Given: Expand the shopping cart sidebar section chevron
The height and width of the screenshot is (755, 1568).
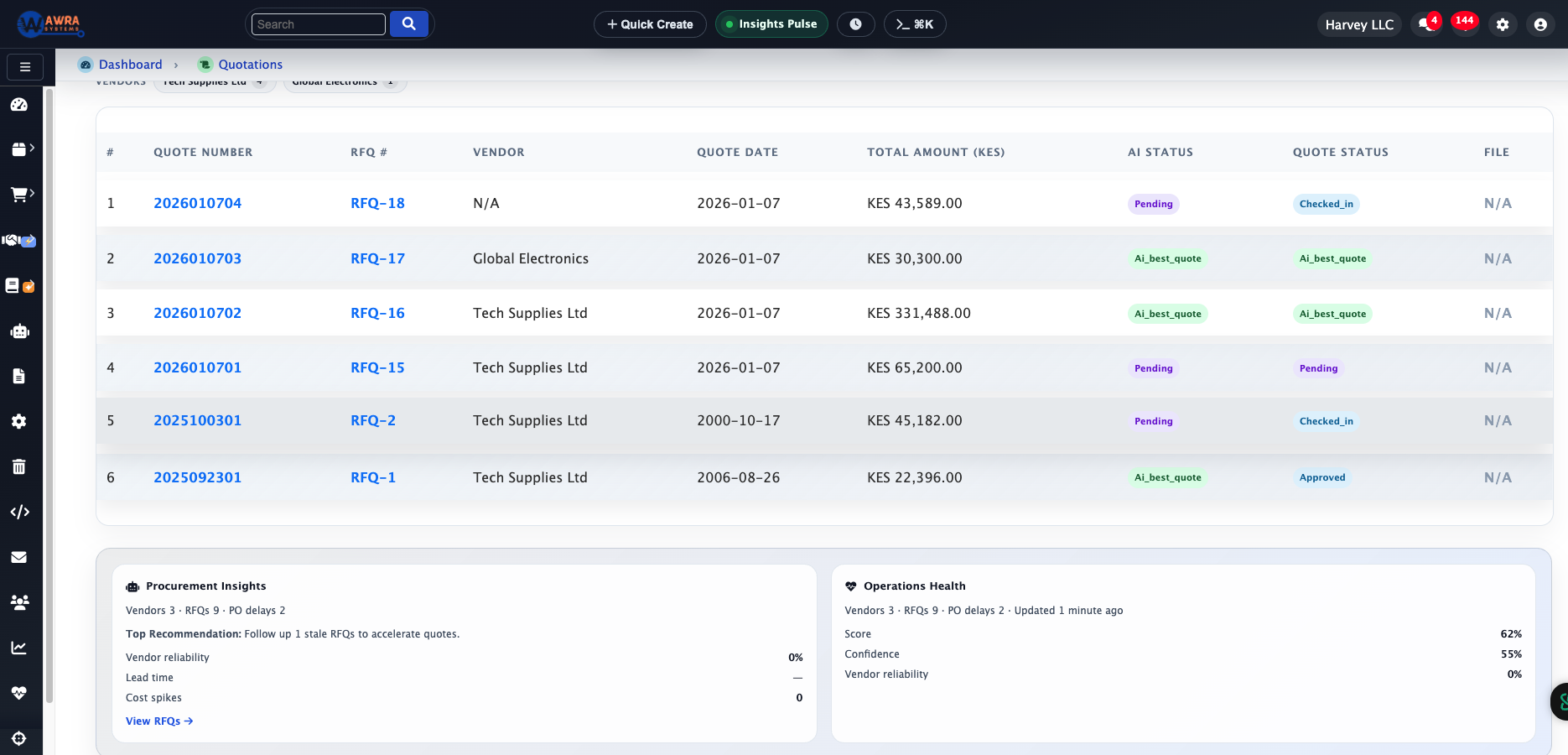Looking at the screenshot, I should click(x=31, y=192).
